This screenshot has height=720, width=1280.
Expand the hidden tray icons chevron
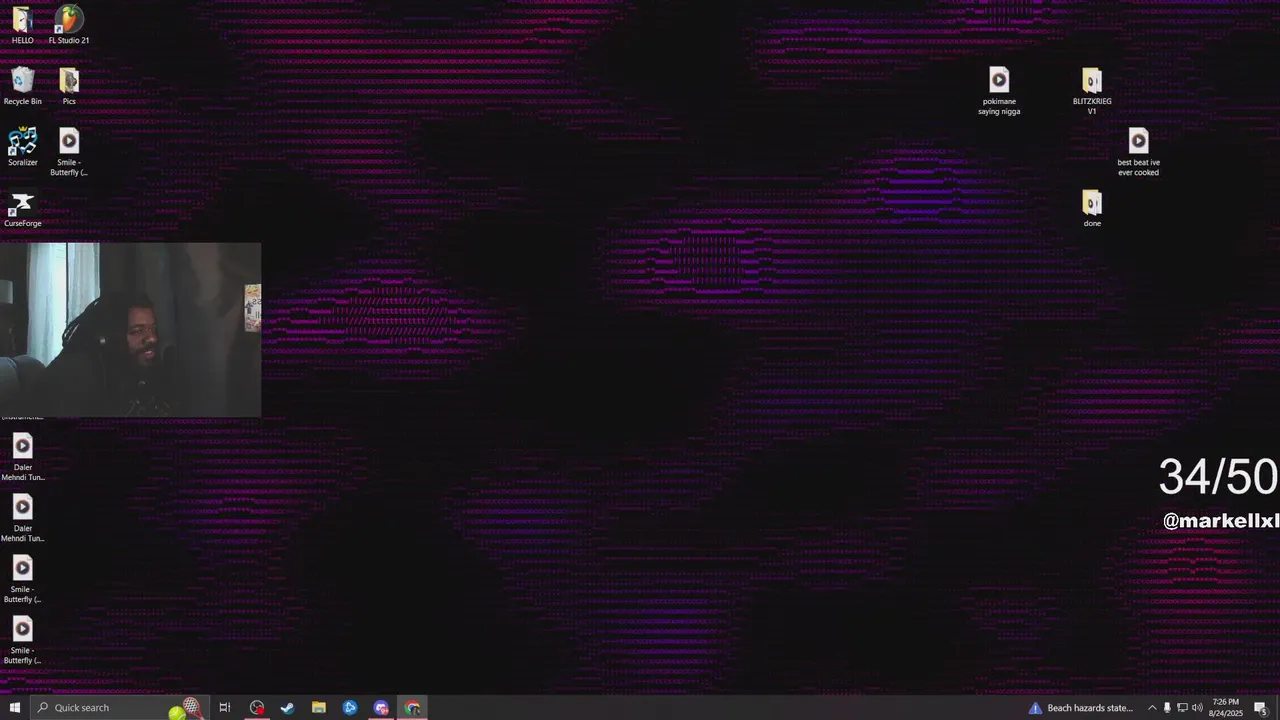pyautogui.click(x=1152, y=707)
